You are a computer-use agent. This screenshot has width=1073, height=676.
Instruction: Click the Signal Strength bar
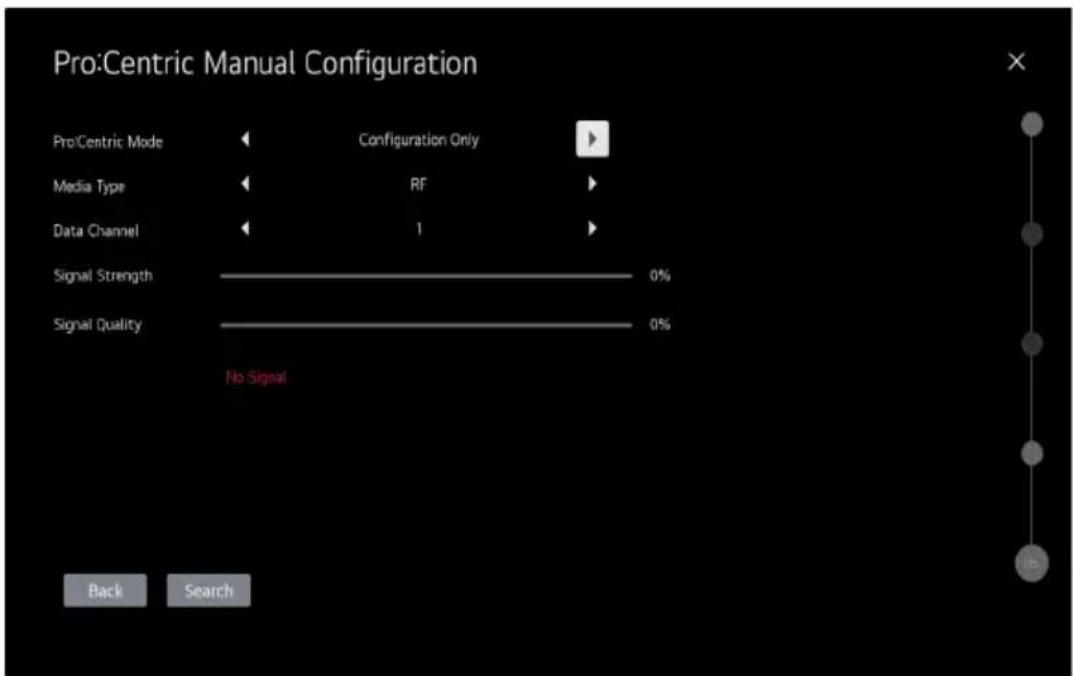click(x=426, y=276)
